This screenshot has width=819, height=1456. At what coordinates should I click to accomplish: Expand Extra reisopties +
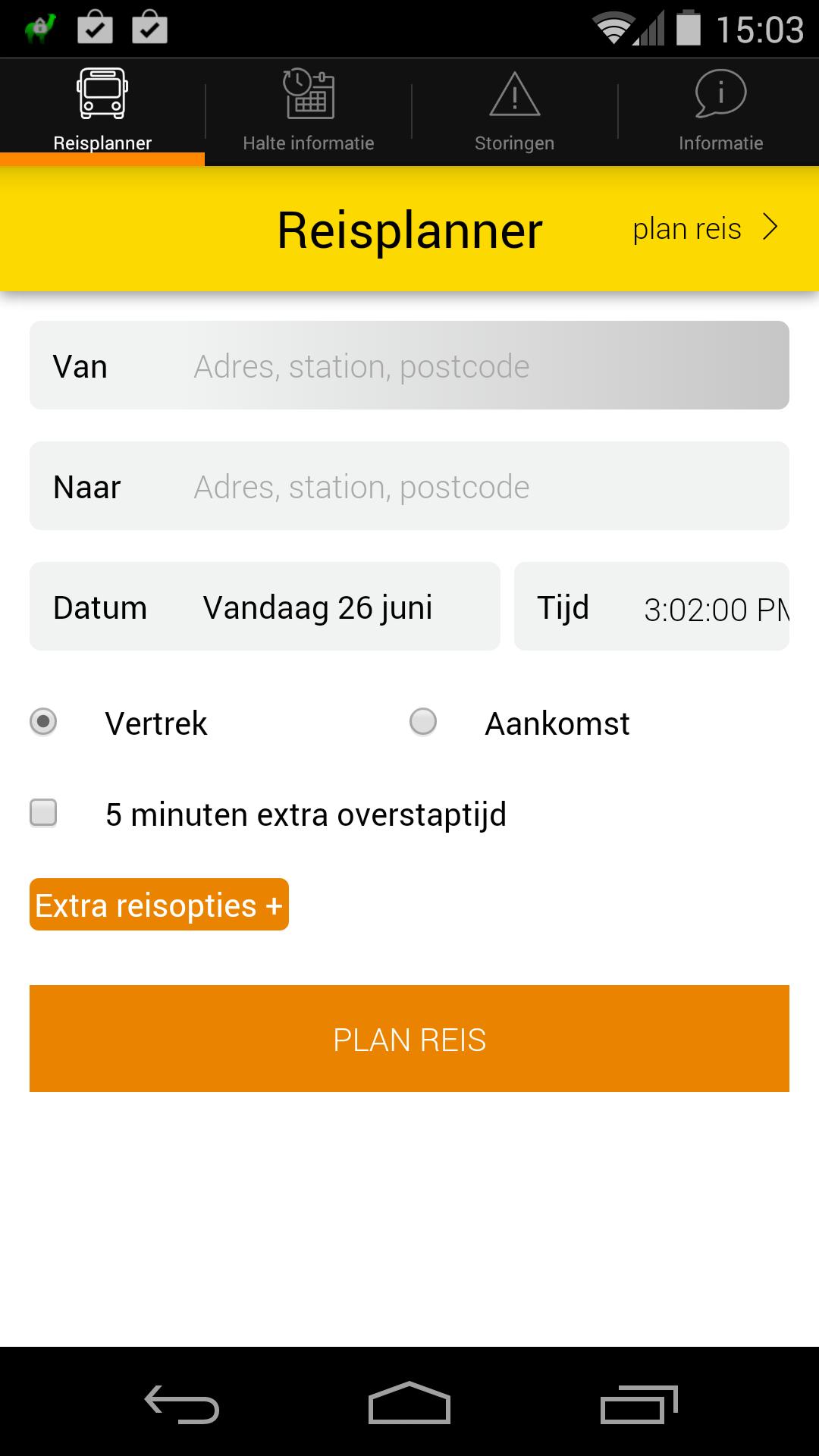coord(159,905)
